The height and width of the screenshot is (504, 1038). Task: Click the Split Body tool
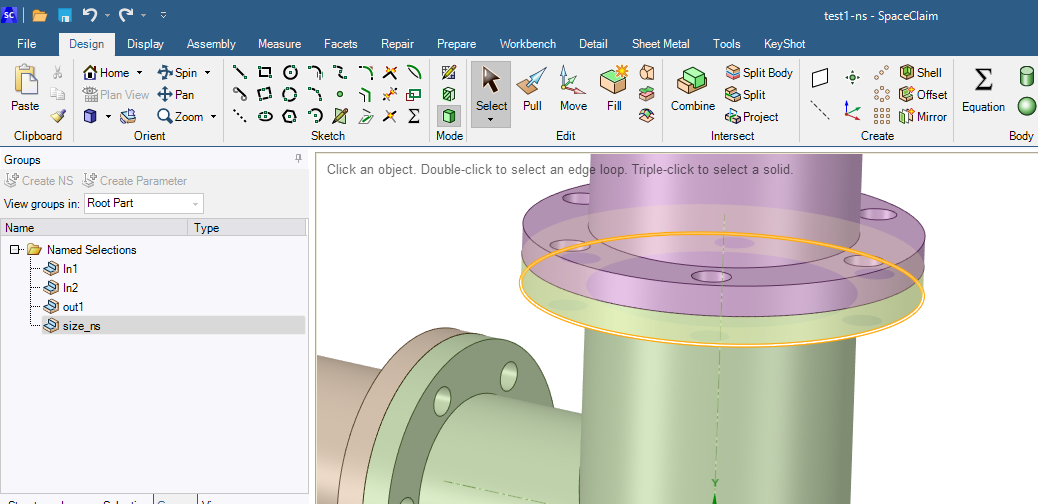tap(759, 73)
